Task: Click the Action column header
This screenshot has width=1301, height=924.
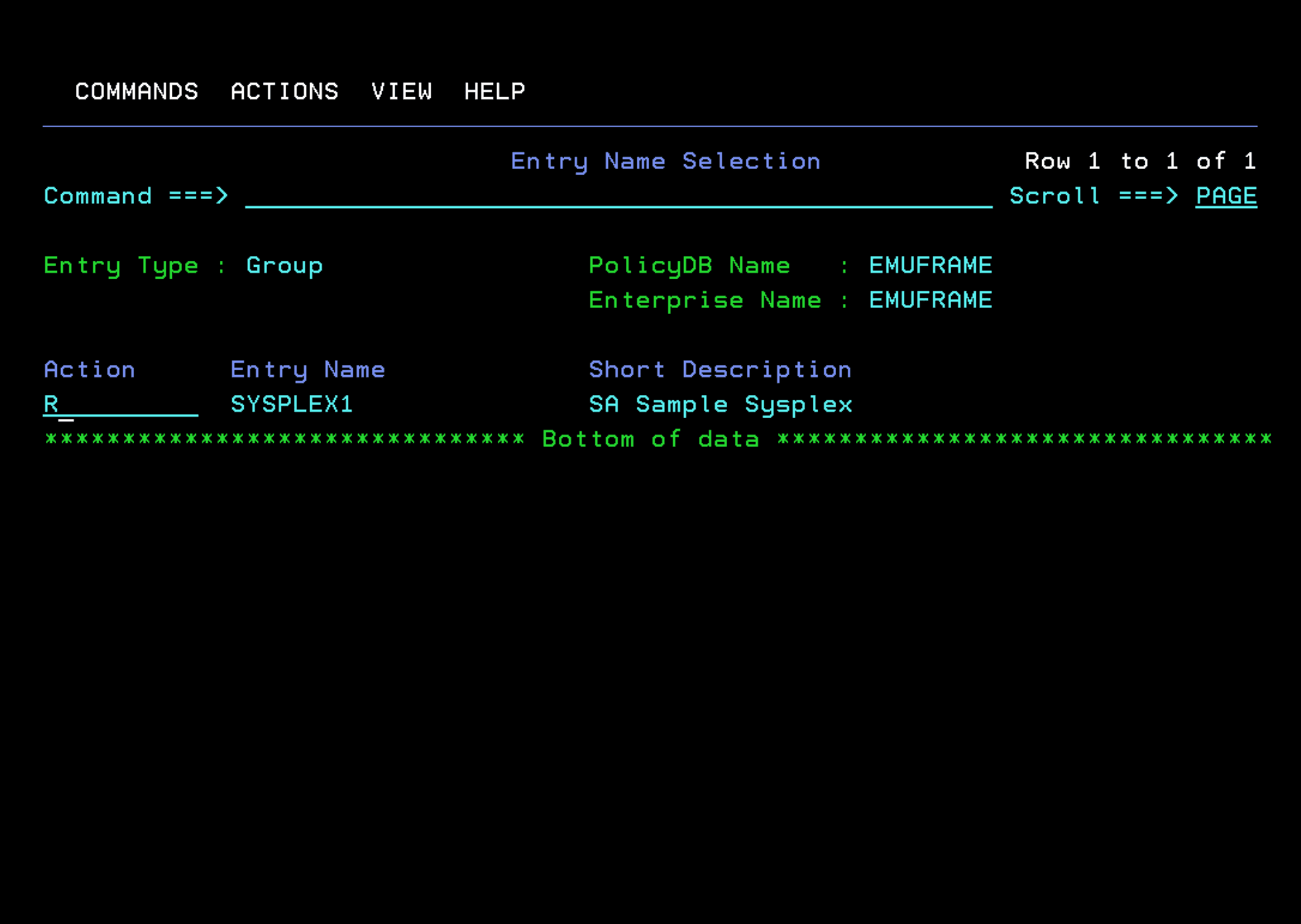Action: [89, 369]
